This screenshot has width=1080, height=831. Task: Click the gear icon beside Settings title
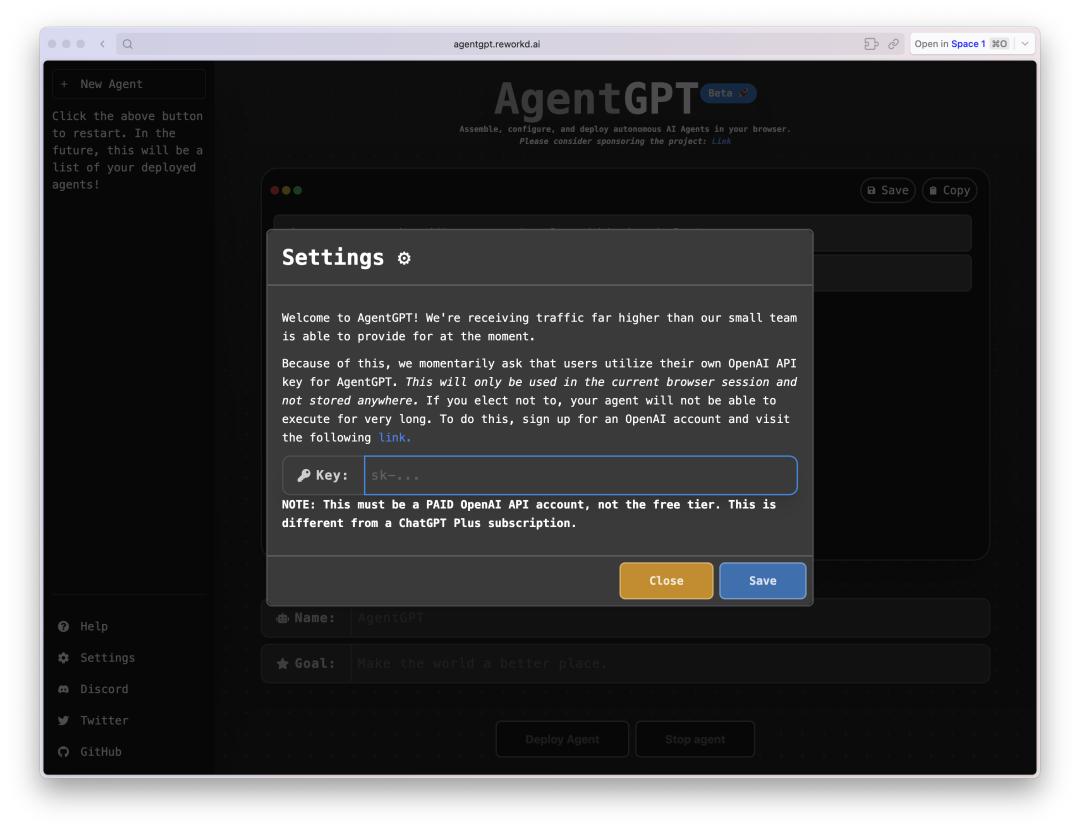click(404, 258)
